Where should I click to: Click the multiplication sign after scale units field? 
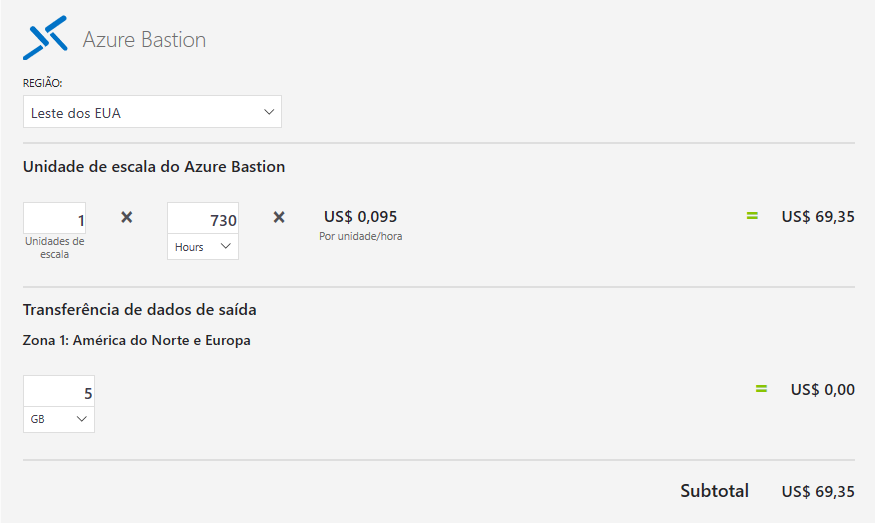pyautogui.click(x=127, y=217)
